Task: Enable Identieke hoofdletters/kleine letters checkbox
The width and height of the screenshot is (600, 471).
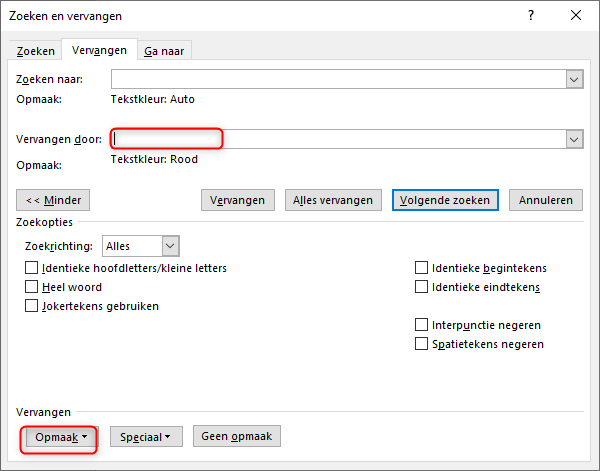Action: tap(33, 268)
